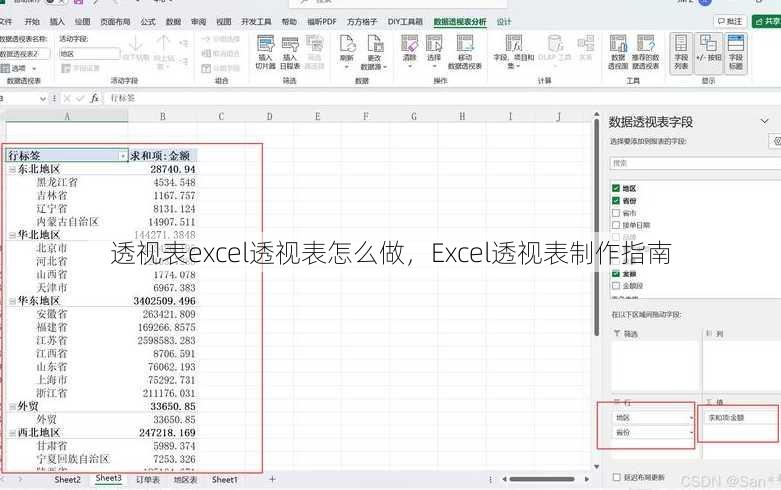The height and width of the screenshot is (490, 781).
Task: Open the 设计 (Design) ribbon tab
Action: tap(504, 21)
